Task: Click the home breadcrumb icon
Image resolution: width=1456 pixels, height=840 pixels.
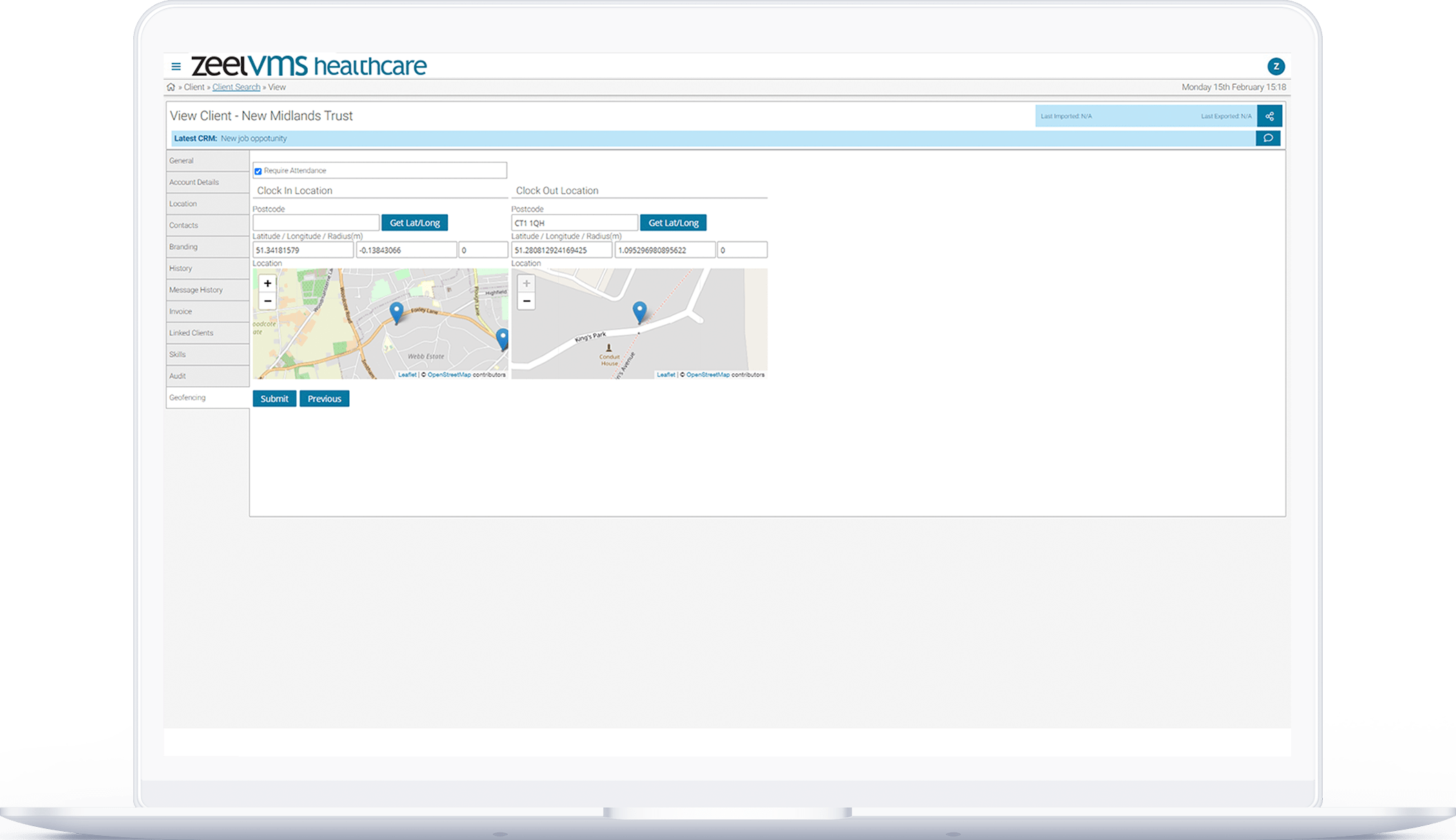Action: (x=170, y=87)
